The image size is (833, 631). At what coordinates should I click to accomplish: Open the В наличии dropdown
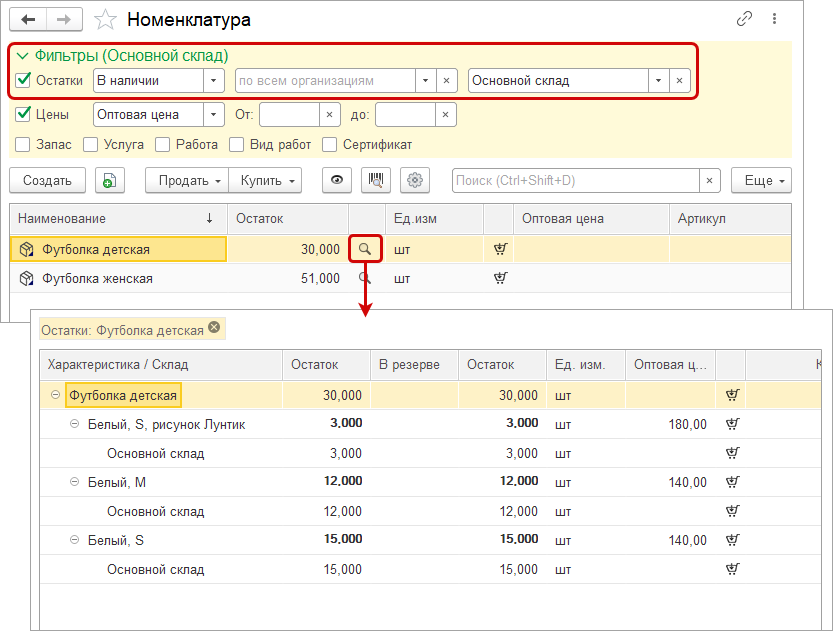[214, 81]
